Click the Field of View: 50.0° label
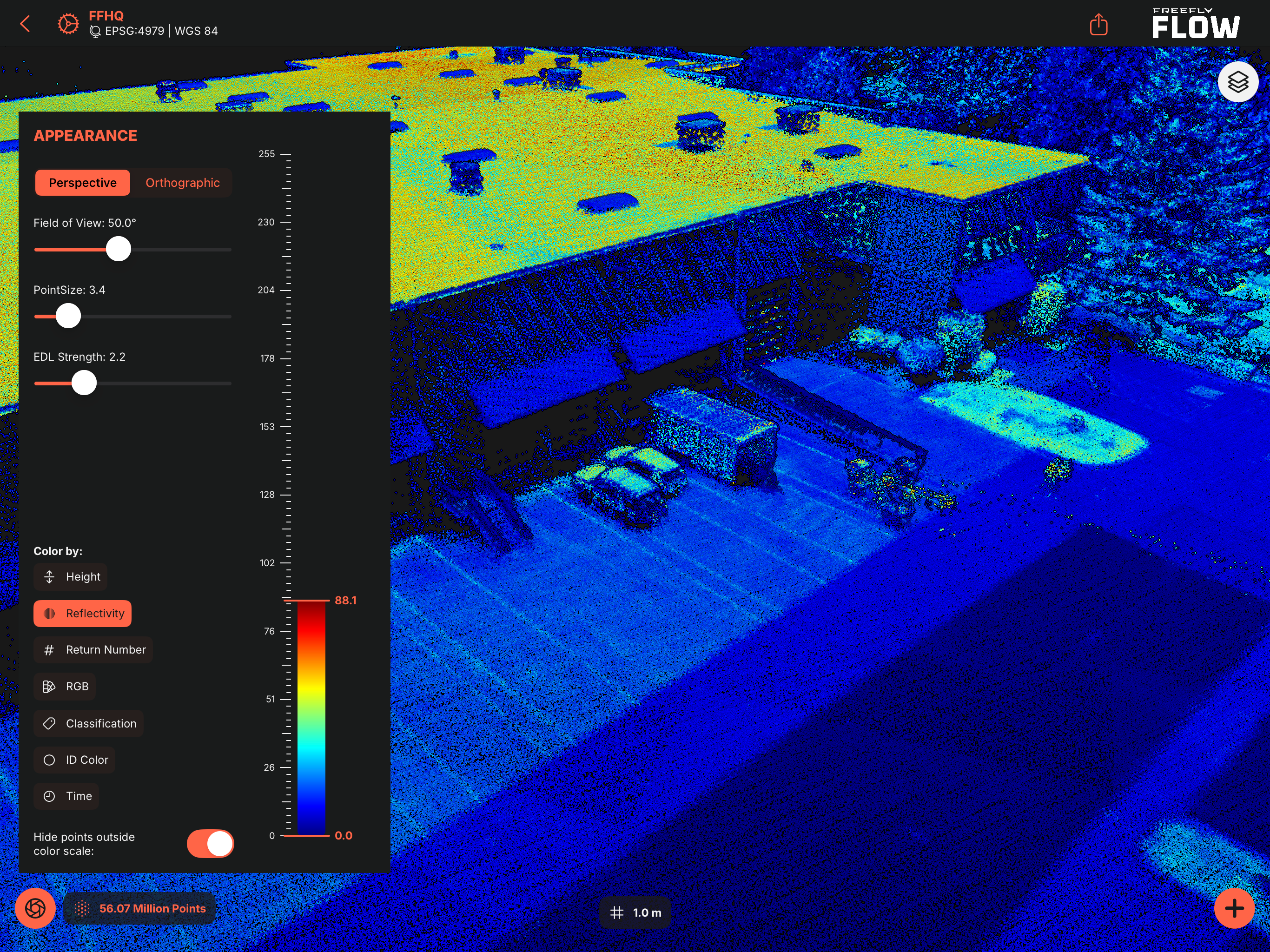 [85, 223]
